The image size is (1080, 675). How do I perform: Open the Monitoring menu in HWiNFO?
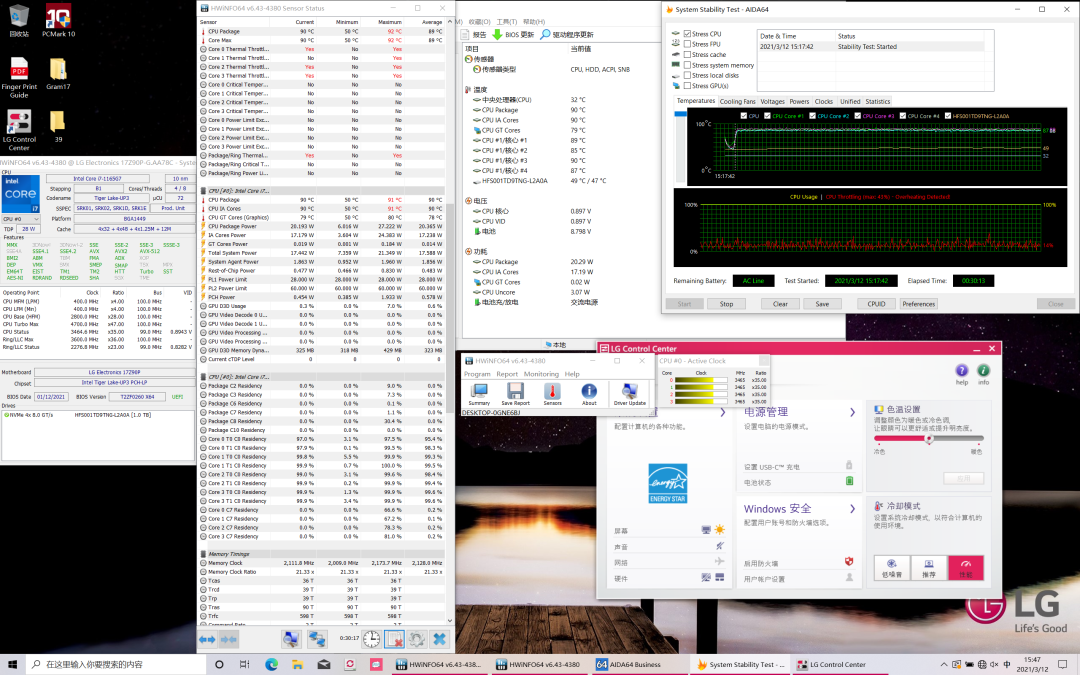pyautogui.click(x=541, y=374)
